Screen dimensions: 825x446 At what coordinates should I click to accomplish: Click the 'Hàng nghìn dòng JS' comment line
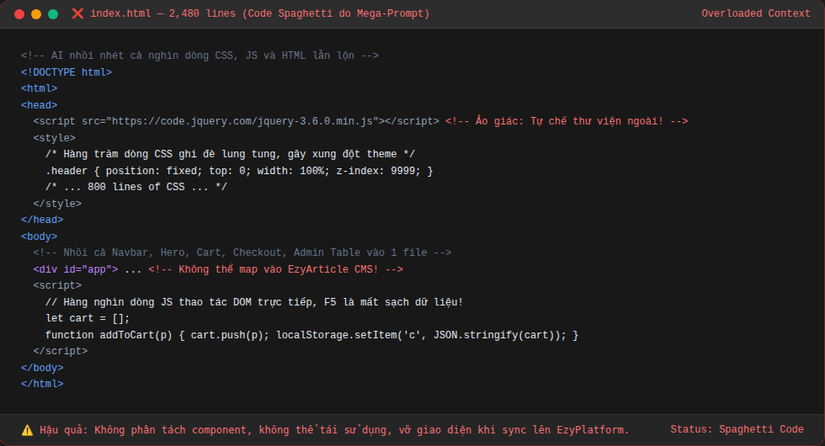[x=254, y=302]
